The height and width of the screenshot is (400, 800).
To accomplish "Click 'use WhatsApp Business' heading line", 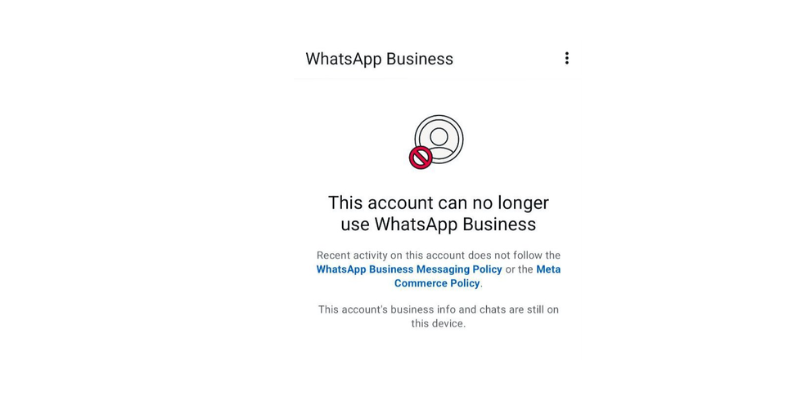I will tap(438, 224).
